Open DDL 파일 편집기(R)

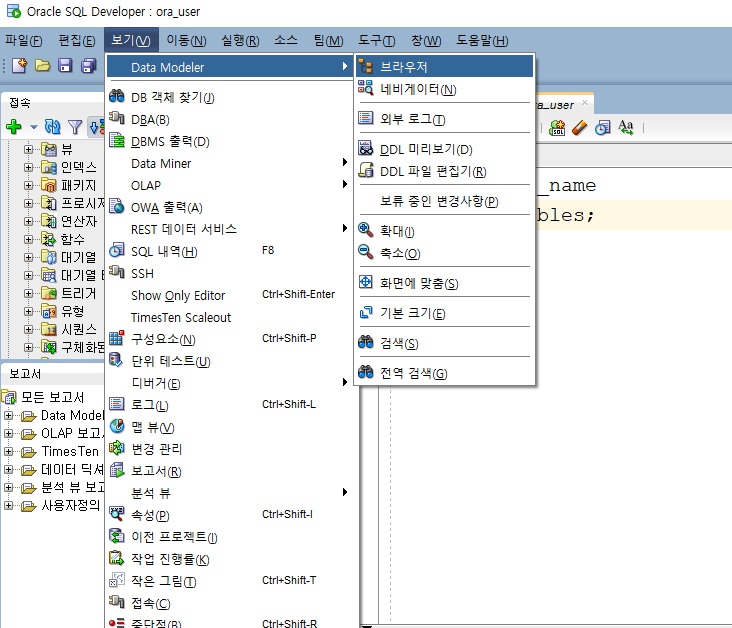444,171
